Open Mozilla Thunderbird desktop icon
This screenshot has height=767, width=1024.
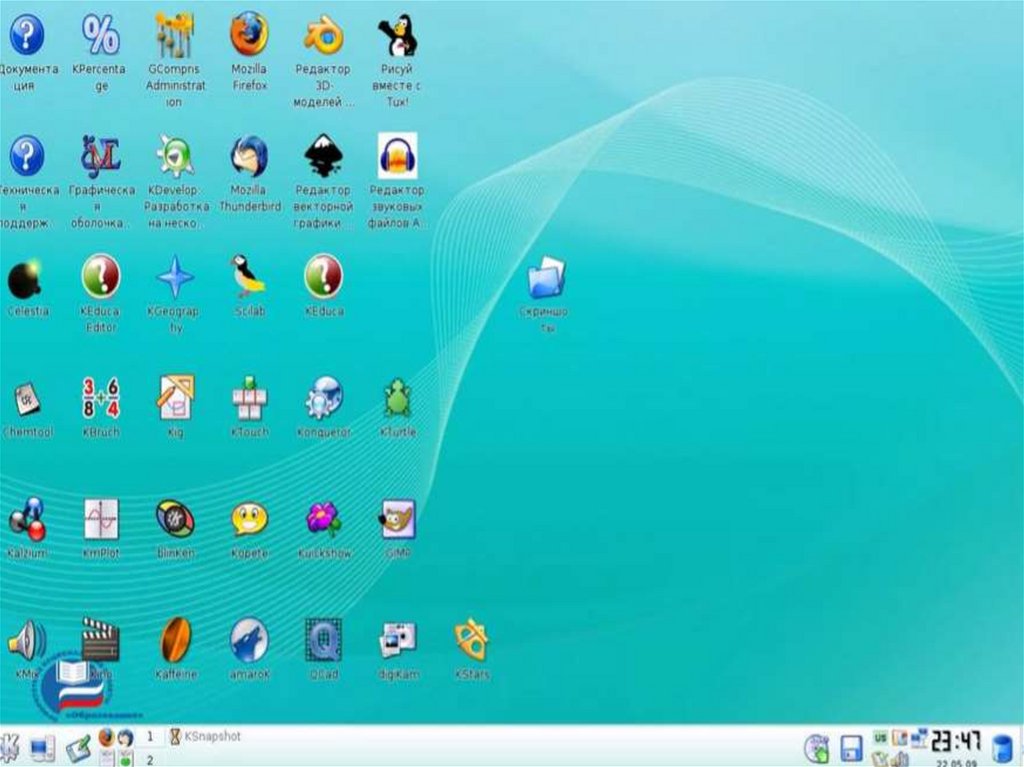(249, 155)
